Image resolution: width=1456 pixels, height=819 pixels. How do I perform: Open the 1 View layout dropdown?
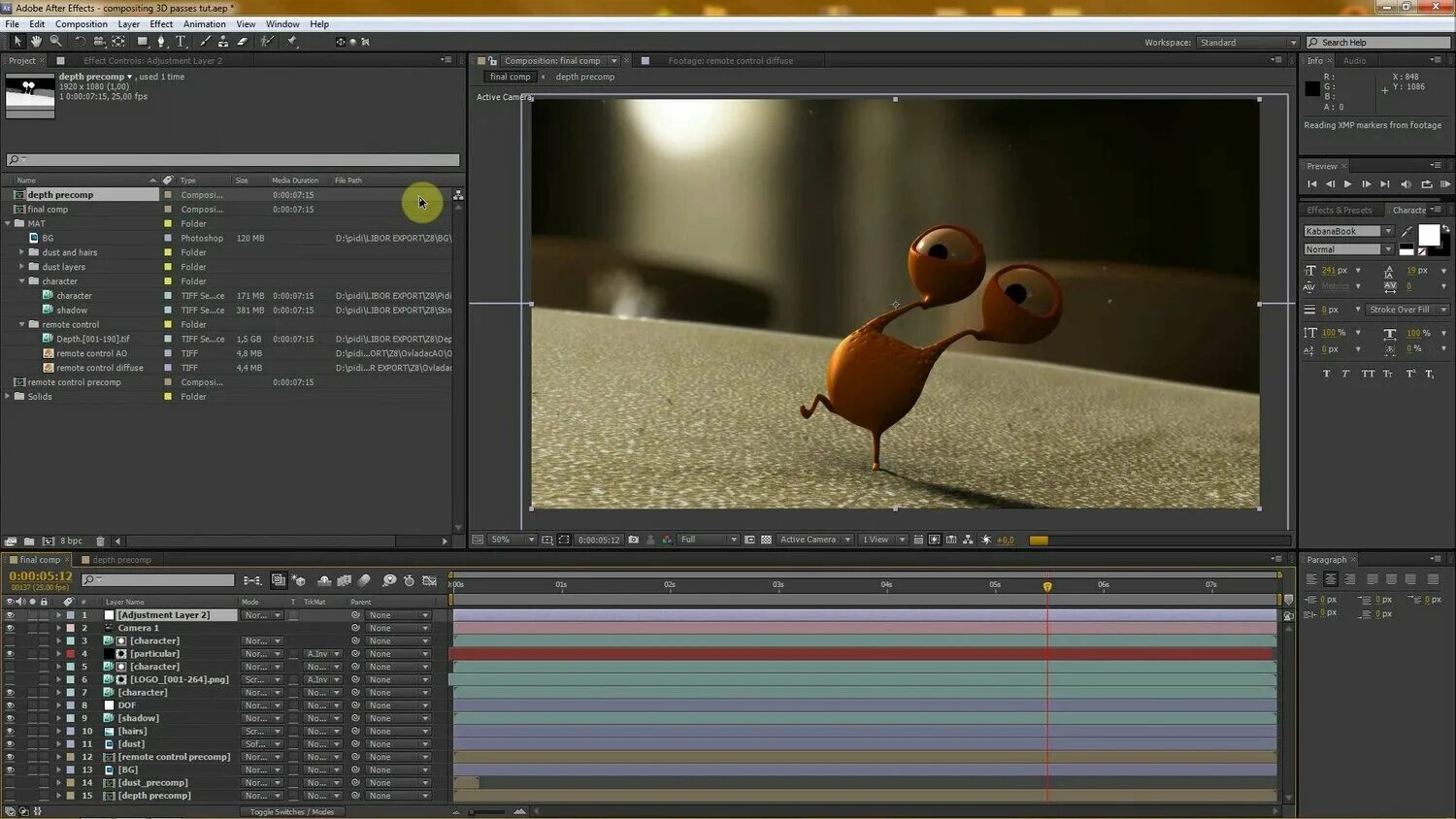click(x=883, y=540)
